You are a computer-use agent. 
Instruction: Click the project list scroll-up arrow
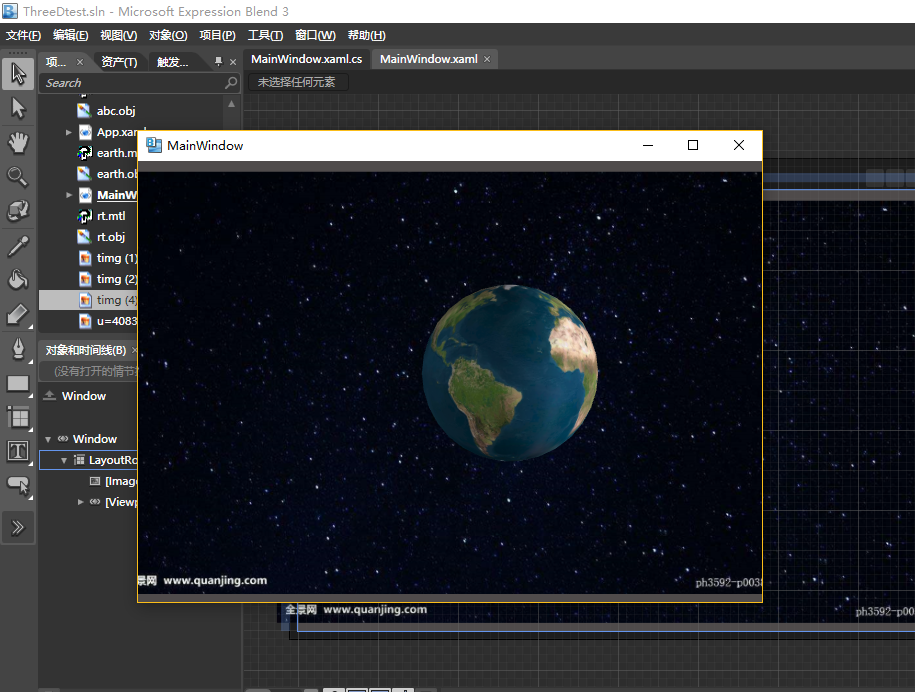[232, 104]
